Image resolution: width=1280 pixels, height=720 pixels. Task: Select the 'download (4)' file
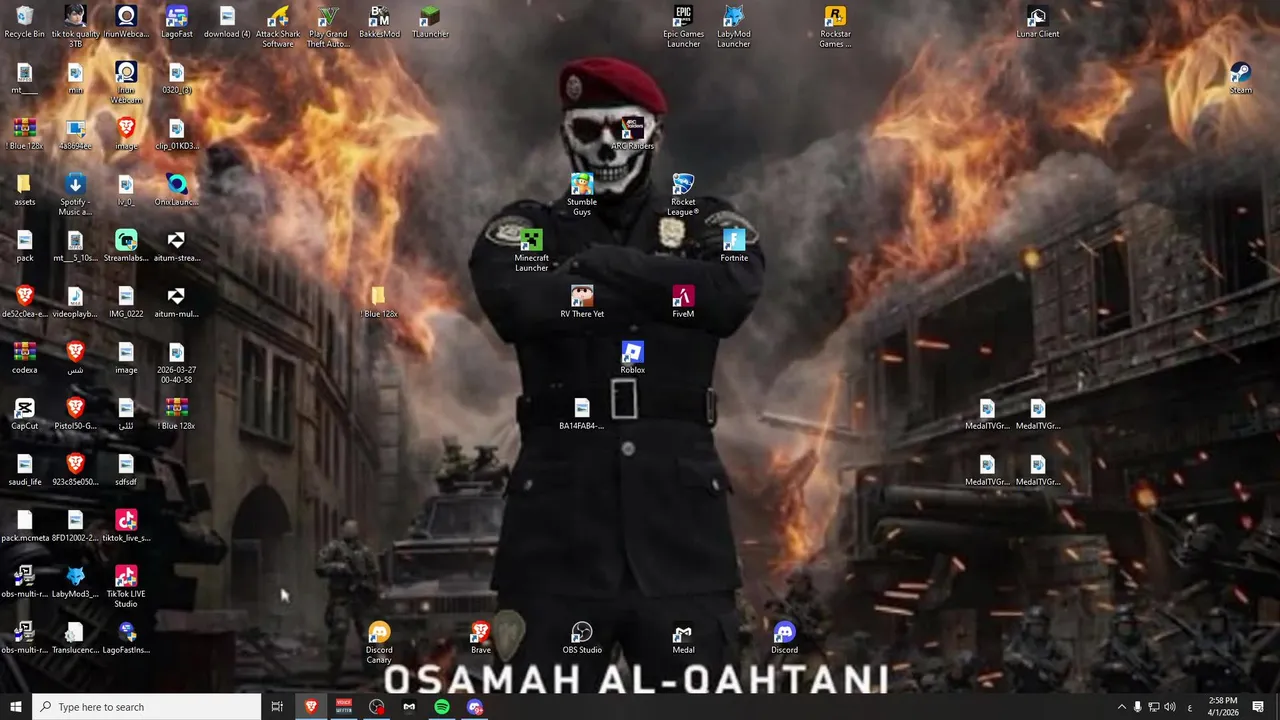coord(227,22)
